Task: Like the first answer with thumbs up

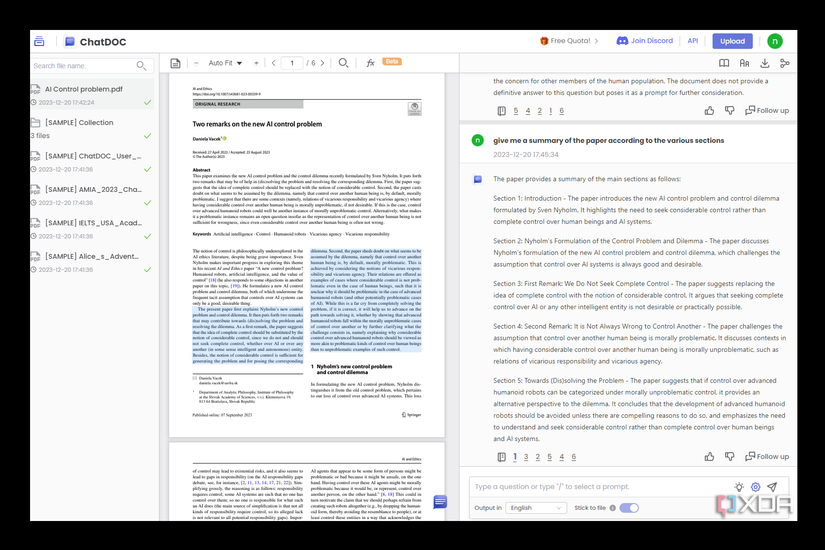Action: coord(709,111)
